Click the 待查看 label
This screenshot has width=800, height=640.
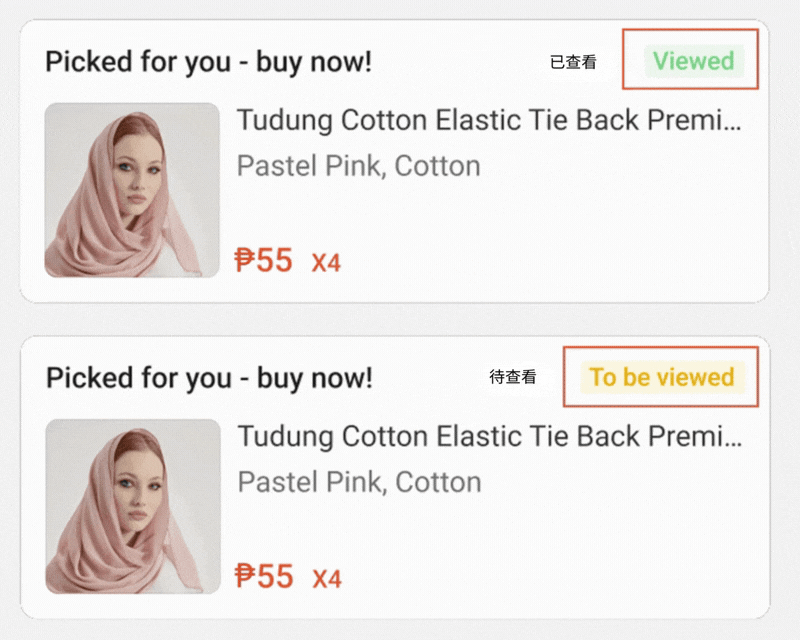[x=513, y=378]
